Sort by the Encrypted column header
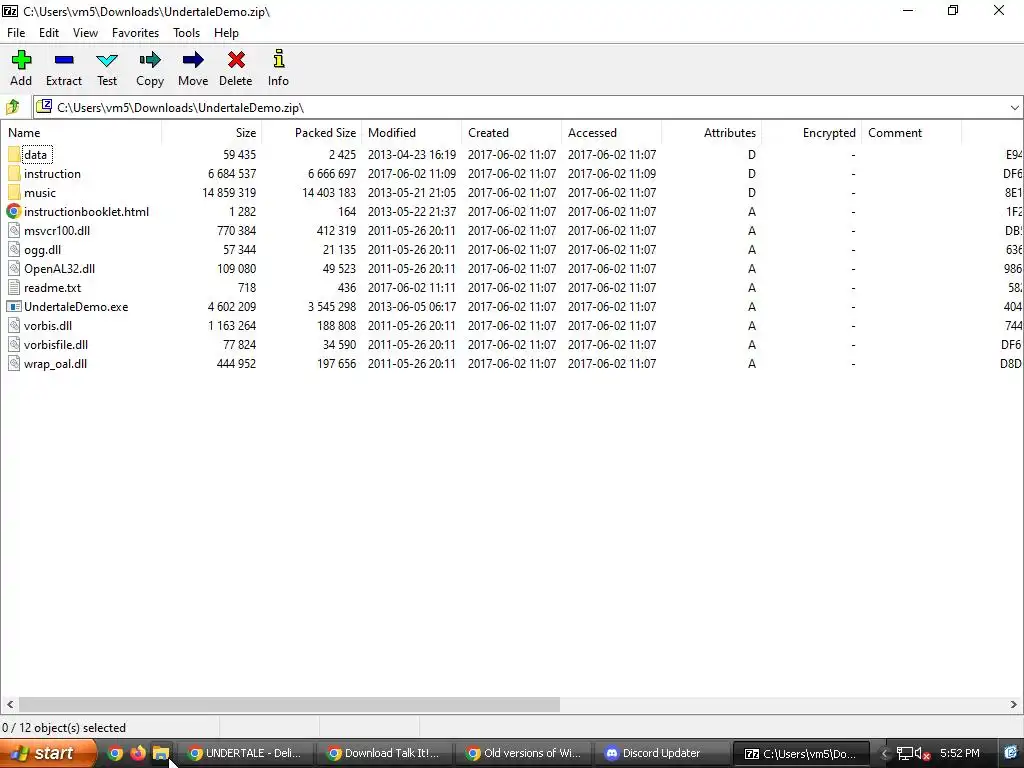This screenshot has width=1024, height=768. pos(811,133)
